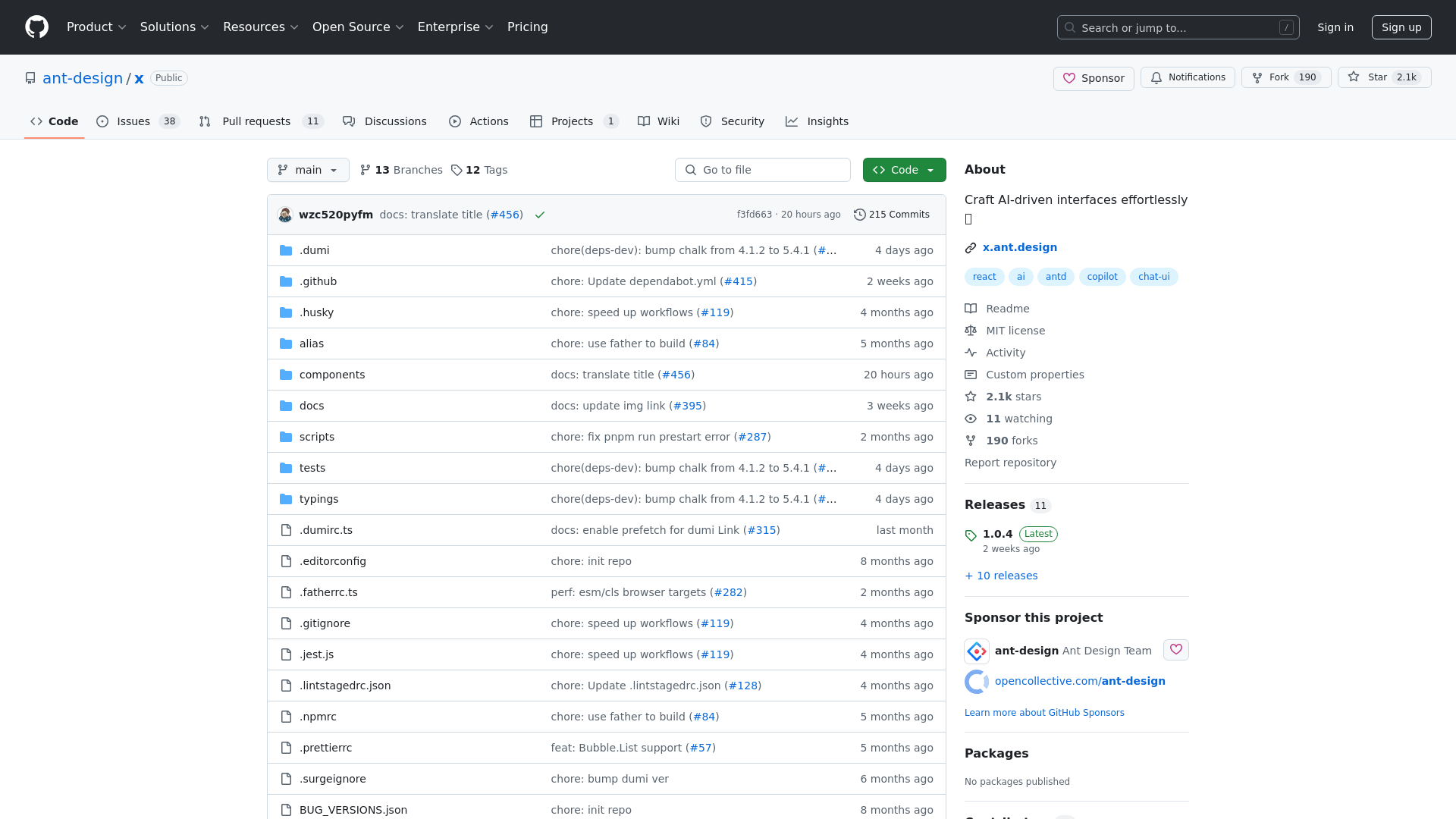Go to the Pricing page

pos(528,27)
